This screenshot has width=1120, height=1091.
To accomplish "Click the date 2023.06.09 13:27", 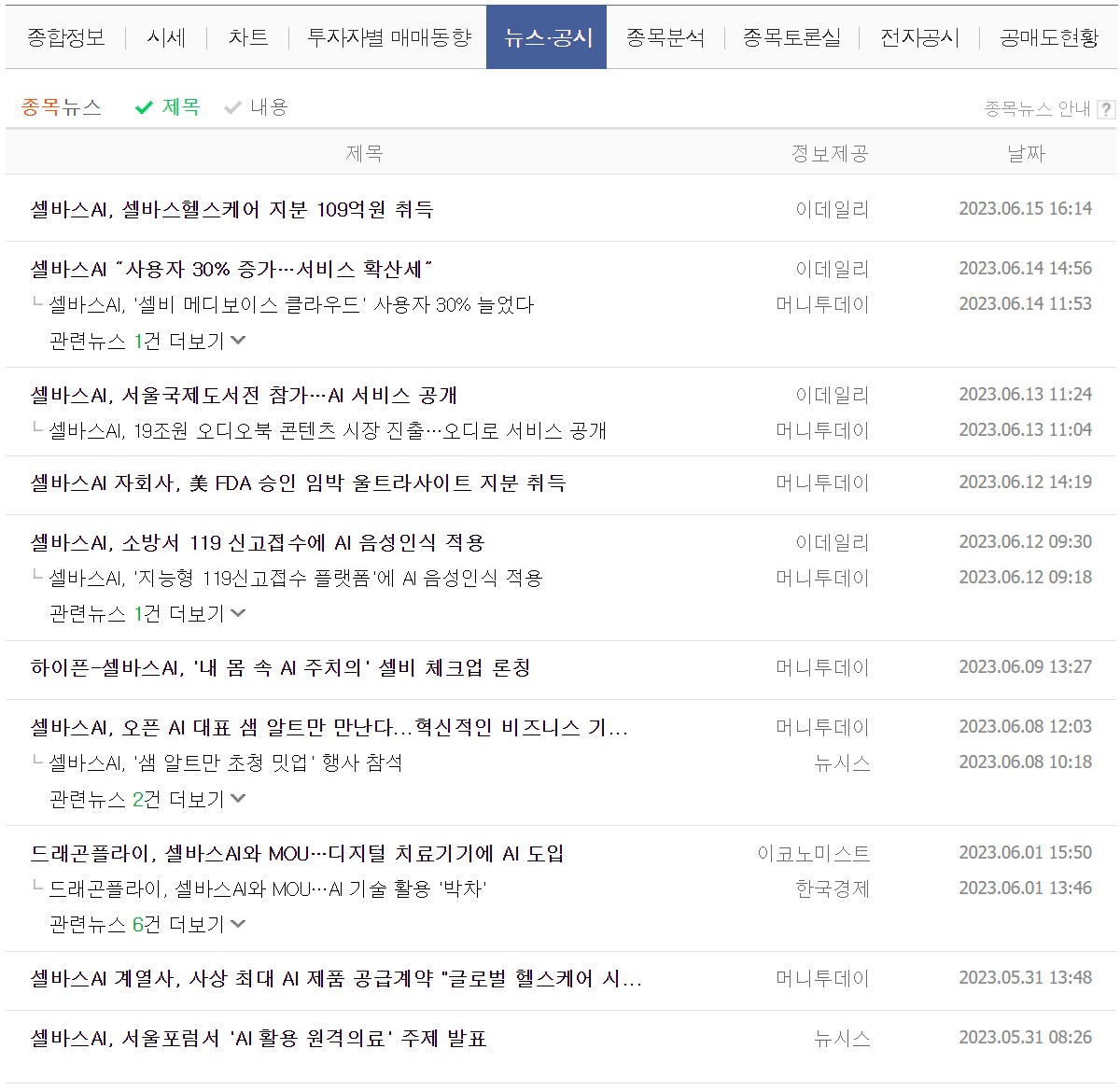I will click(1025, 667).
